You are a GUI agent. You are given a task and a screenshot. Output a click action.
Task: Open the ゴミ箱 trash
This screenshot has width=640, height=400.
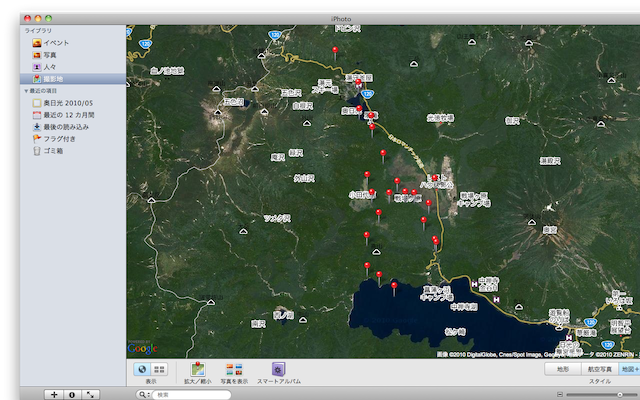tap(53, 151)
